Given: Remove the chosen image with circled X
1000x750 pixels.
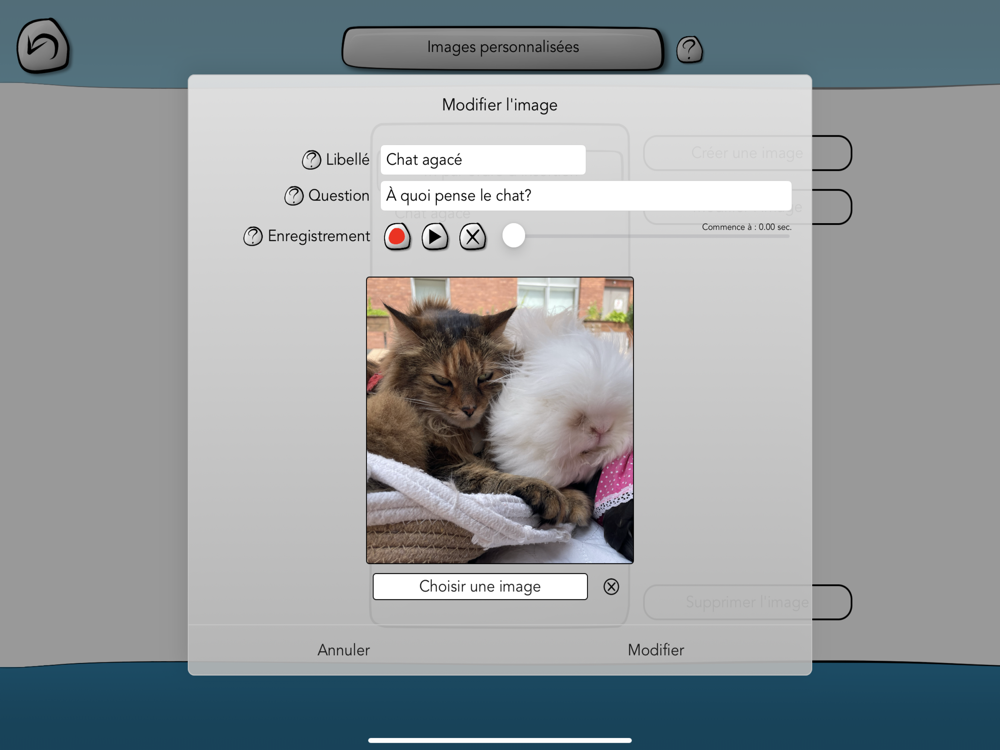Looking at the screenshot, I should click(x=611, y=587).
